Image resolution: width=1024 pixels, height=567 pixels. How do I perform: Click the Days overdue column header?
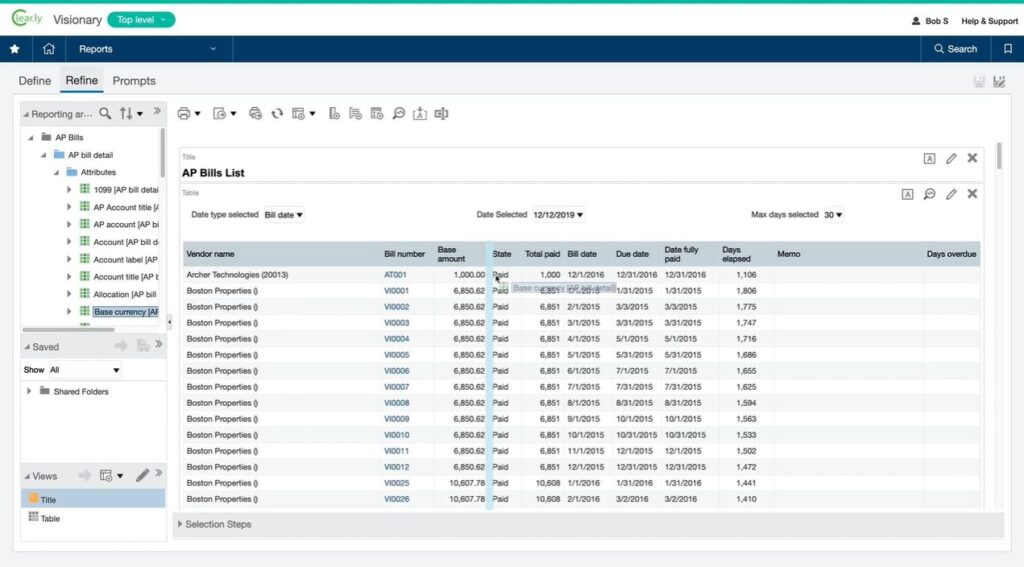pos(952,254)
